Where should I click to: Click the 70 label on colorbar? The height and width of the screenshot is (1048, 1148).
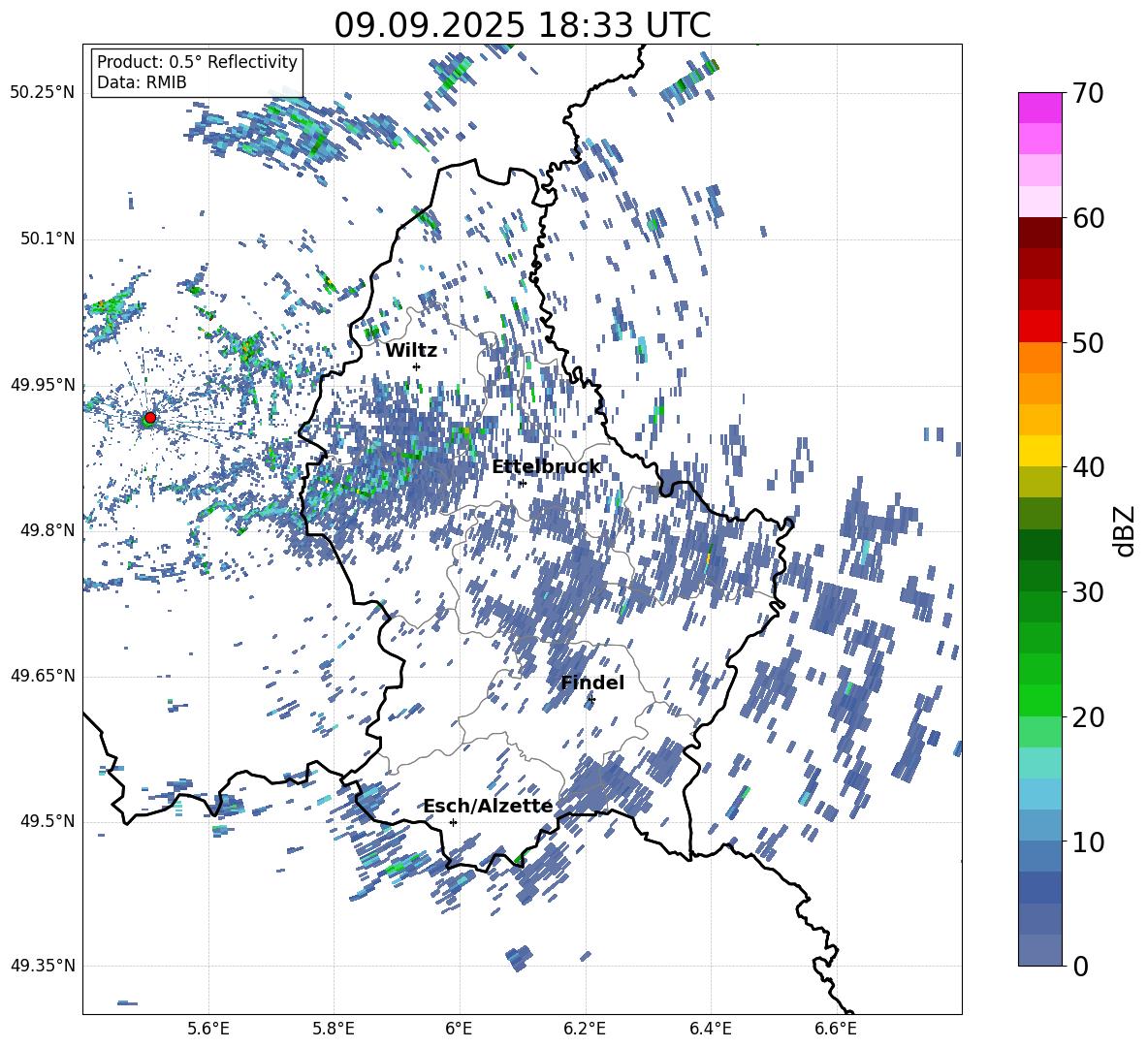tap(1088, 94)
